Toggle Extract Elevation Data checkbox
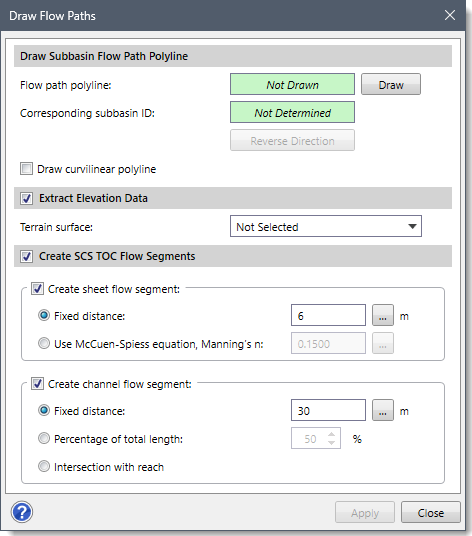The image size is (472, 536). [26, 198]
